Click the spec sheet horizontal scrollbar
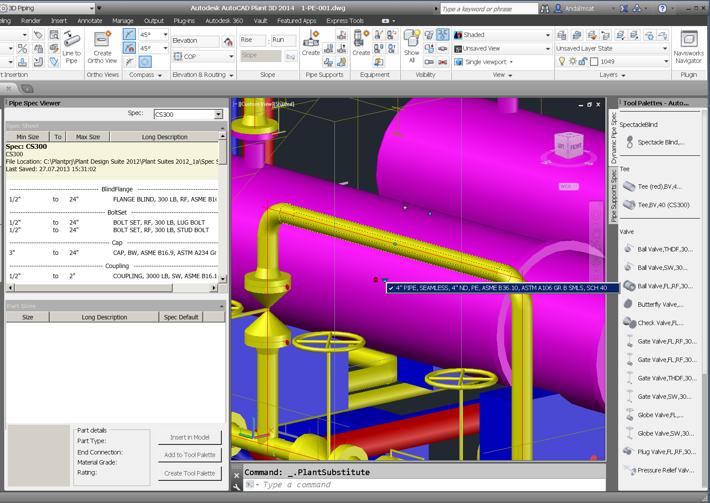The image size is (710, 503). point(112,287)
